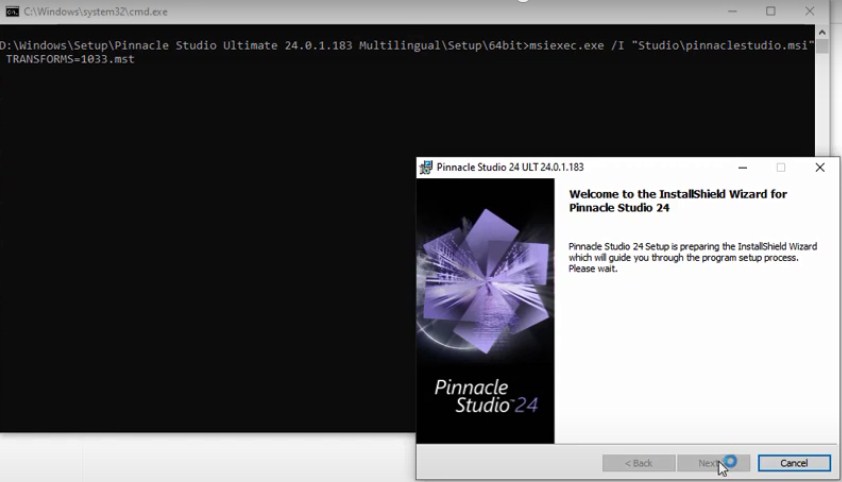Click the cmd.exe window title bar icon
The image size is (842, 482).
[x=12, y=11]
